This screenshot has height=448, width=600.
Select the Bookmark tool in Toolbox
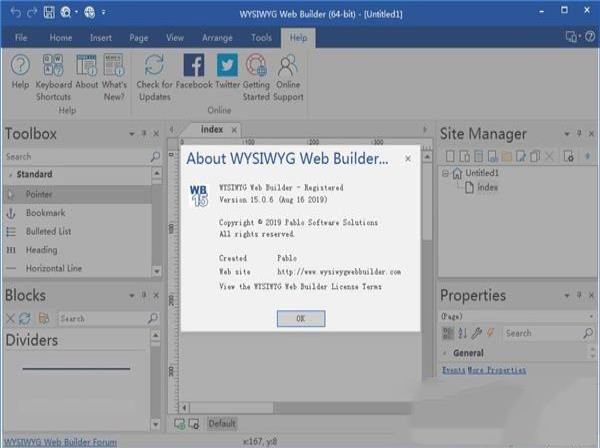pyautogui.click(x=78, y=213)
